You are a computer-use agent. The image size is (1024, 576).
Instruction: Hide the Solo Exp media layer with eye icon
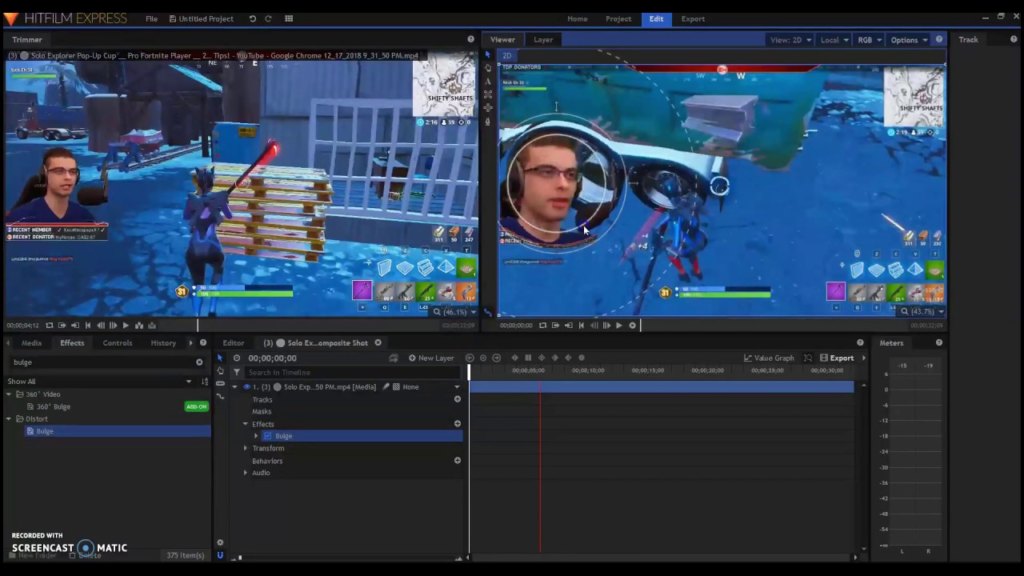coord(247,387)
